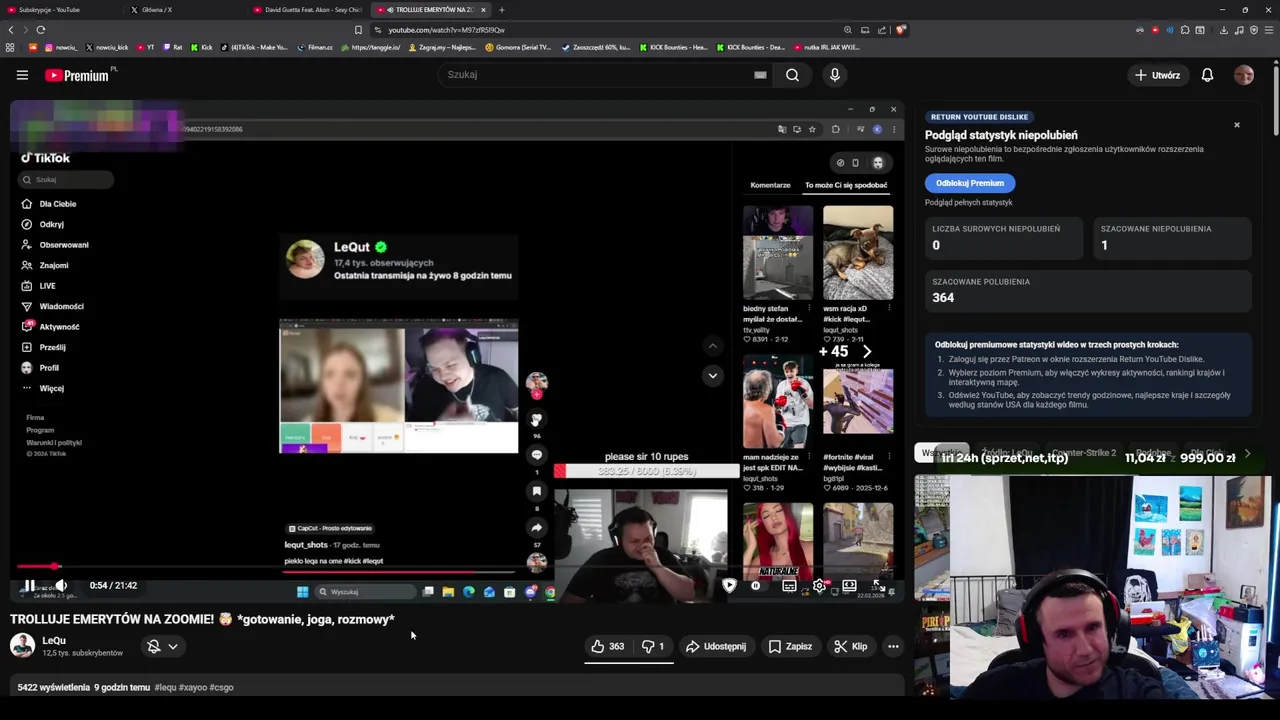Go back one page in the browser
The height and width of the screenshot is (720, 1280).
coord(11,30)
